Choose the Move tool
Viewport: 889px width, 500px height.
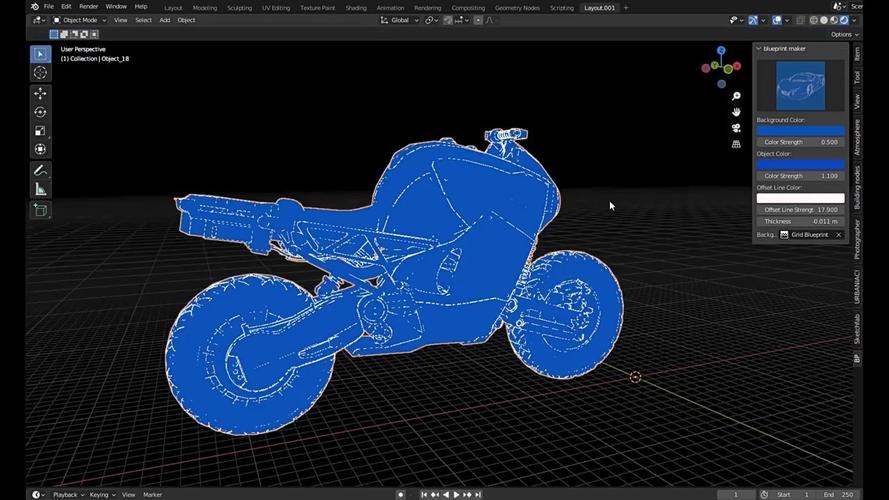[40, 93]
